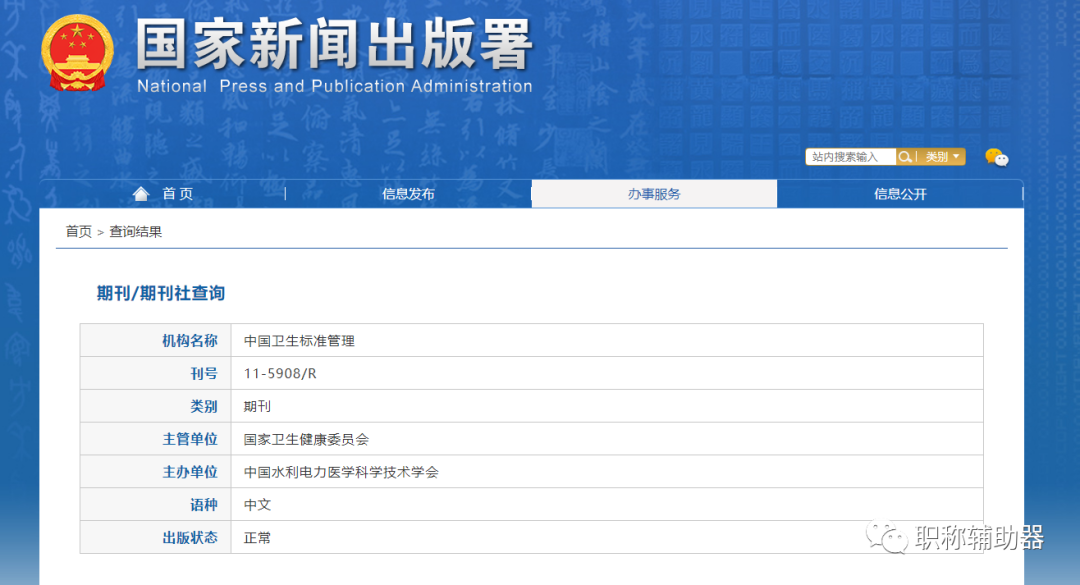
Task: Open the WeChat chat icon near search bar
Action: coord(997,157)
